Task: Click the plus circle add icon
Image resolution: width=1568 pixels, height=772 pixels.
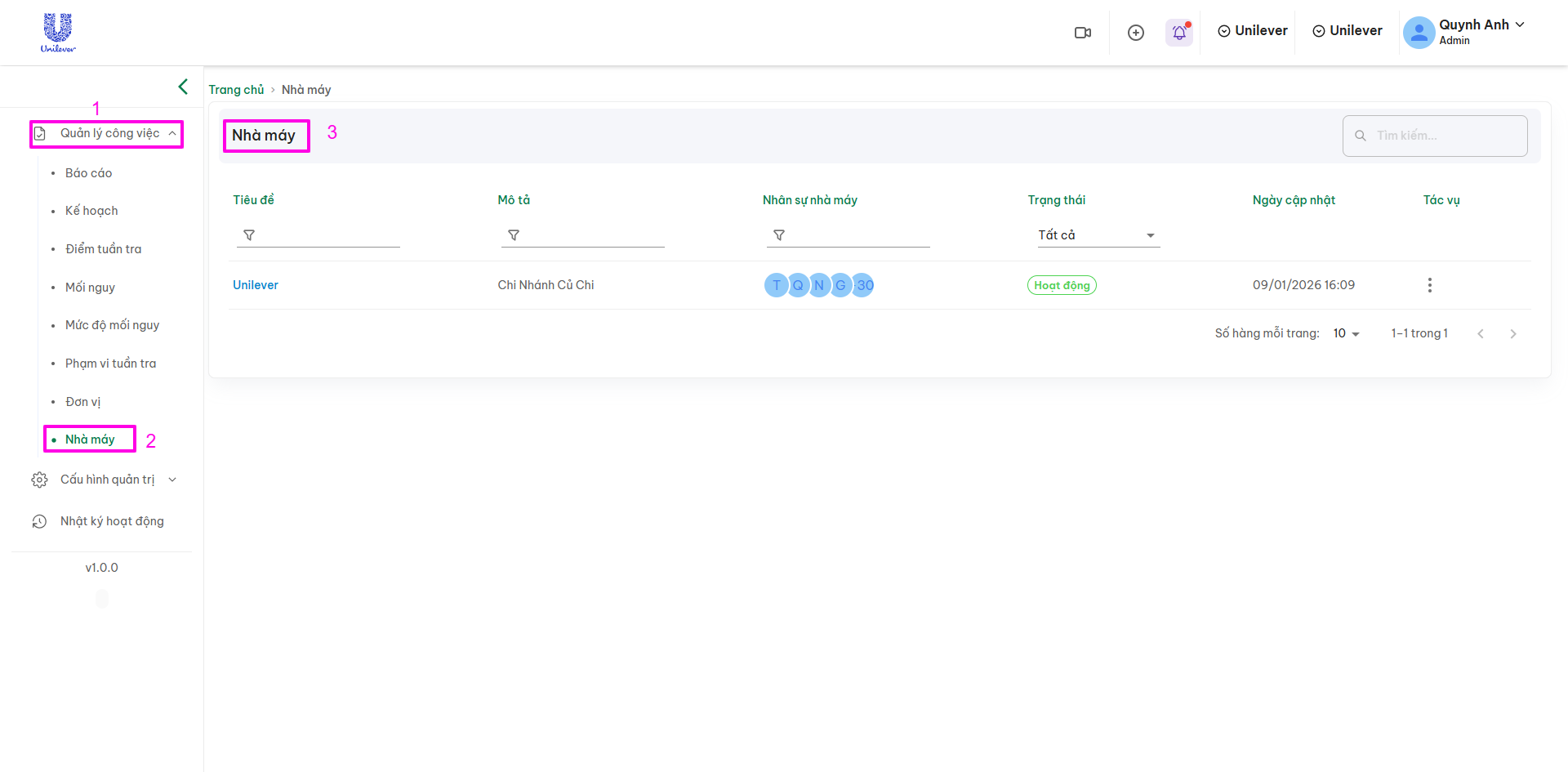Action: coord(1135,33)
